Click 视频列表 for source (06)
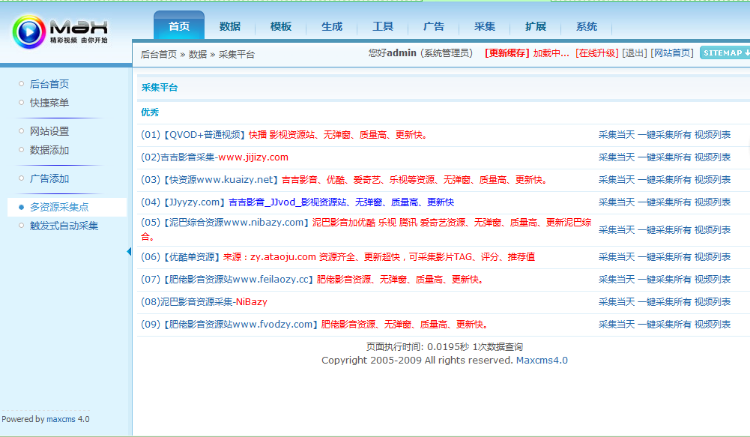This screenshot has height=437, width=750. point(713,257)
